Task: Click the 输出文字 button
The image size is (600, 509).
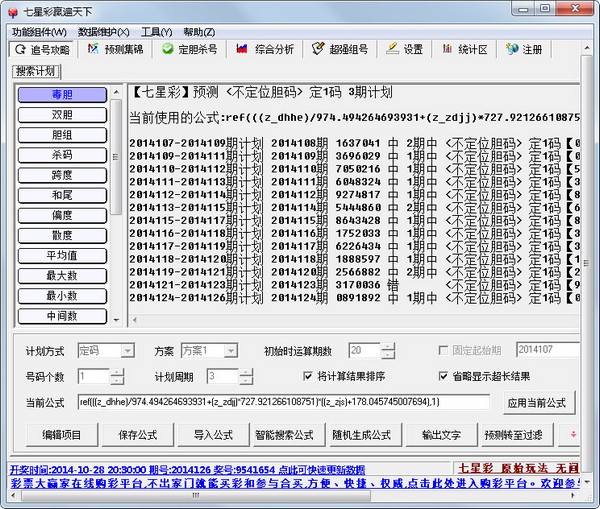Action: (x=441, y=435)
